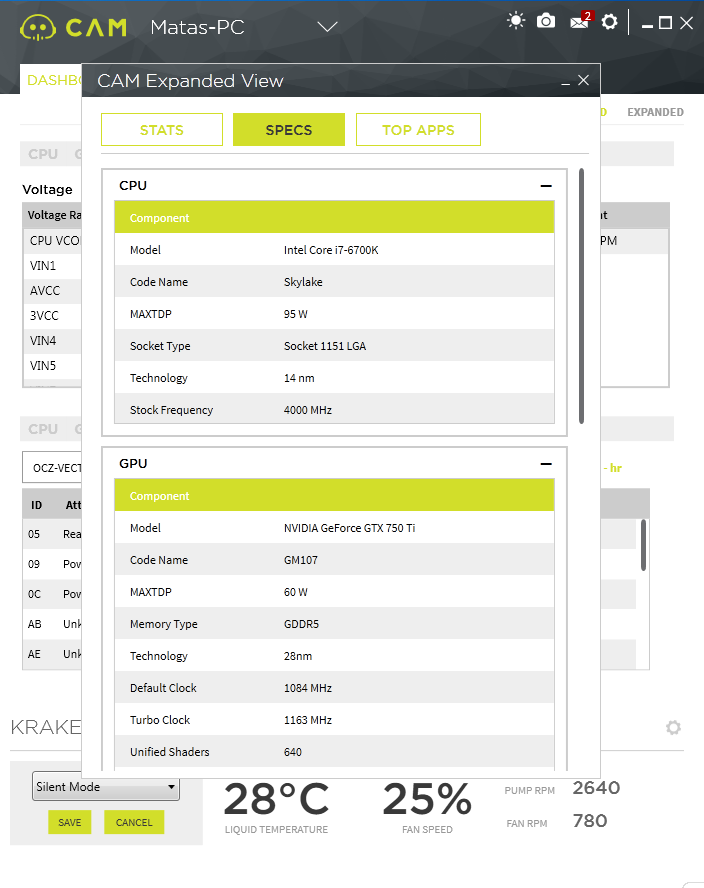The width and height of the screenshot is (704, 888).
Task: Open the Silent Mode dropdown
Action: (106, 787)
